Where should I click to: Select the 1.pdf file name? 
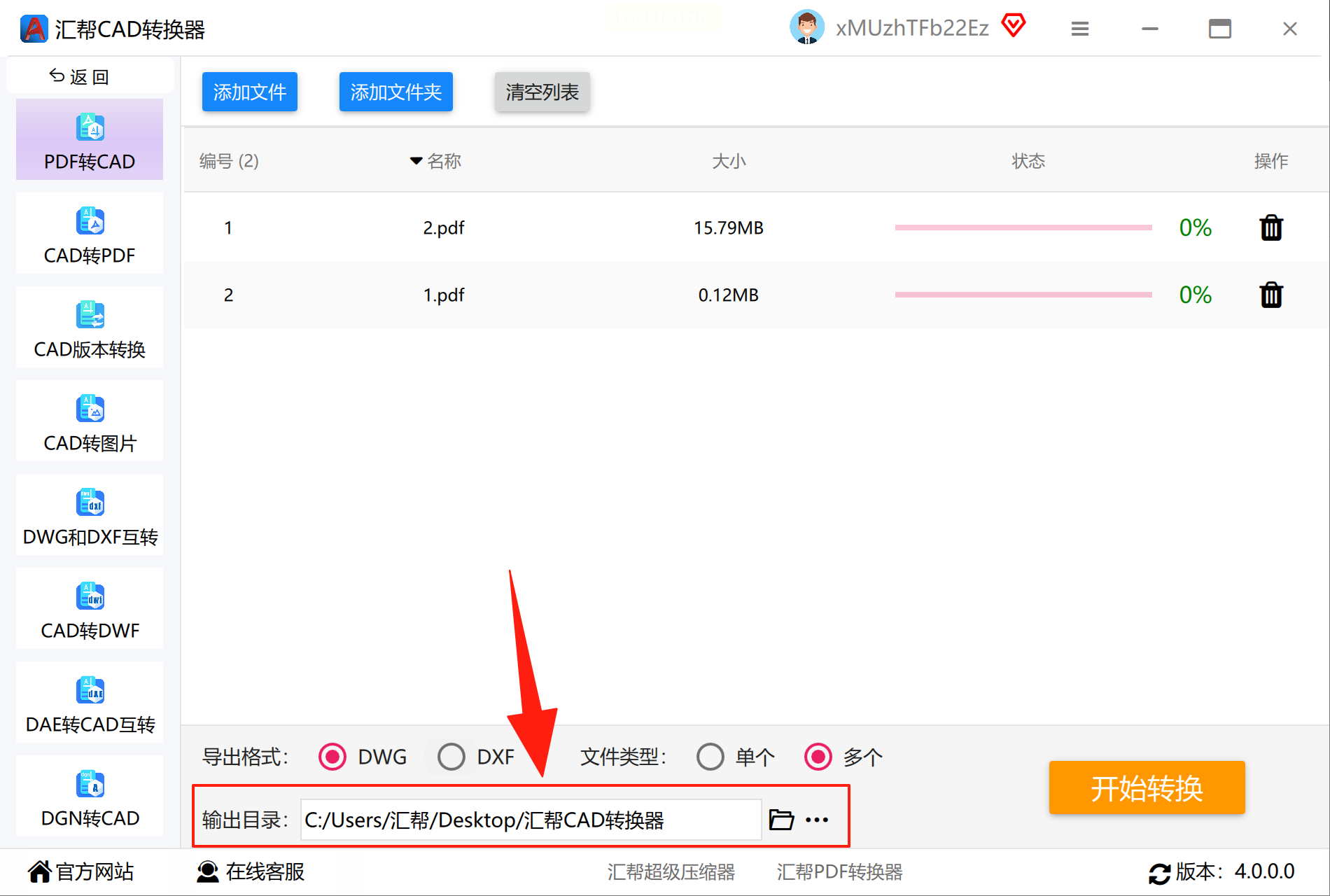444,295
